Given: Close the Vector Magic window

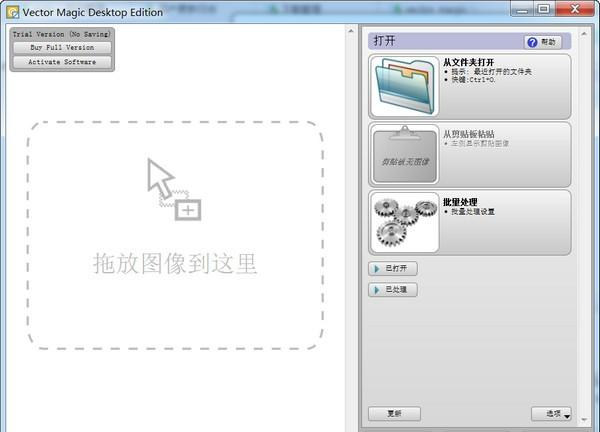Looking at the screenshot, I should (x=574, y=9).
